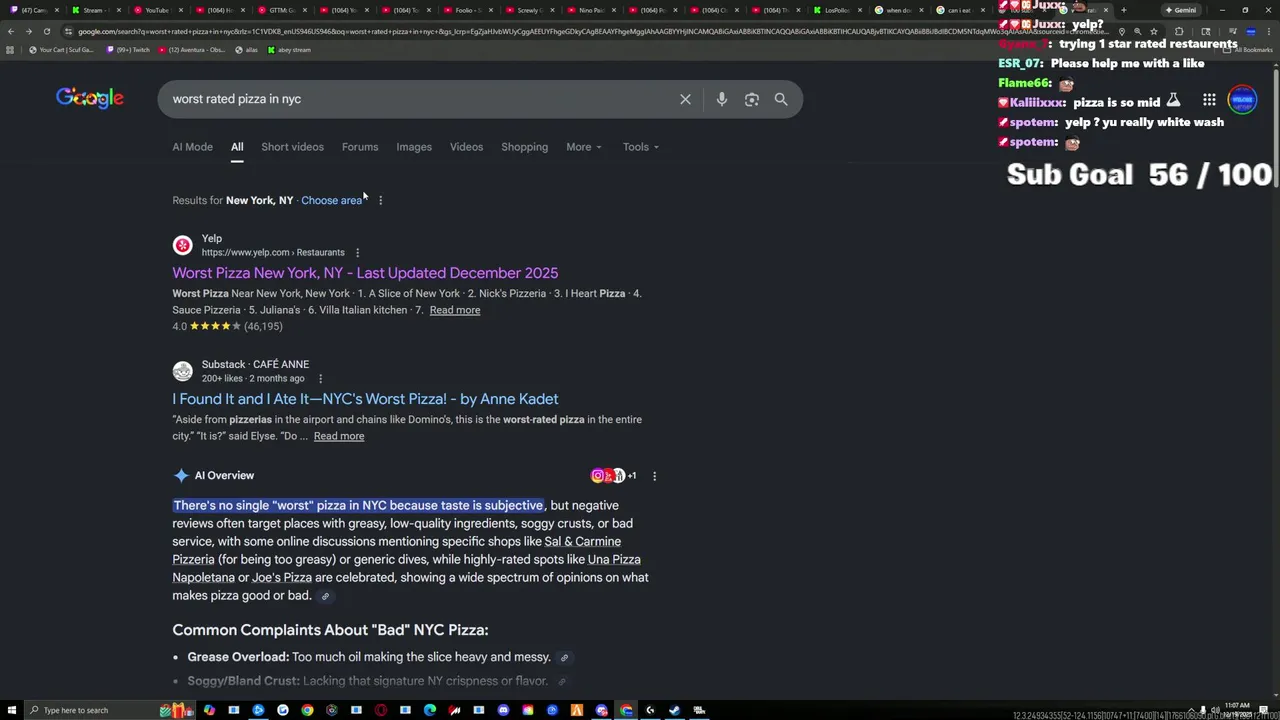Switch to Images tab
The height and width of the screenshot is (720, 1280).
tap(414, 147)
